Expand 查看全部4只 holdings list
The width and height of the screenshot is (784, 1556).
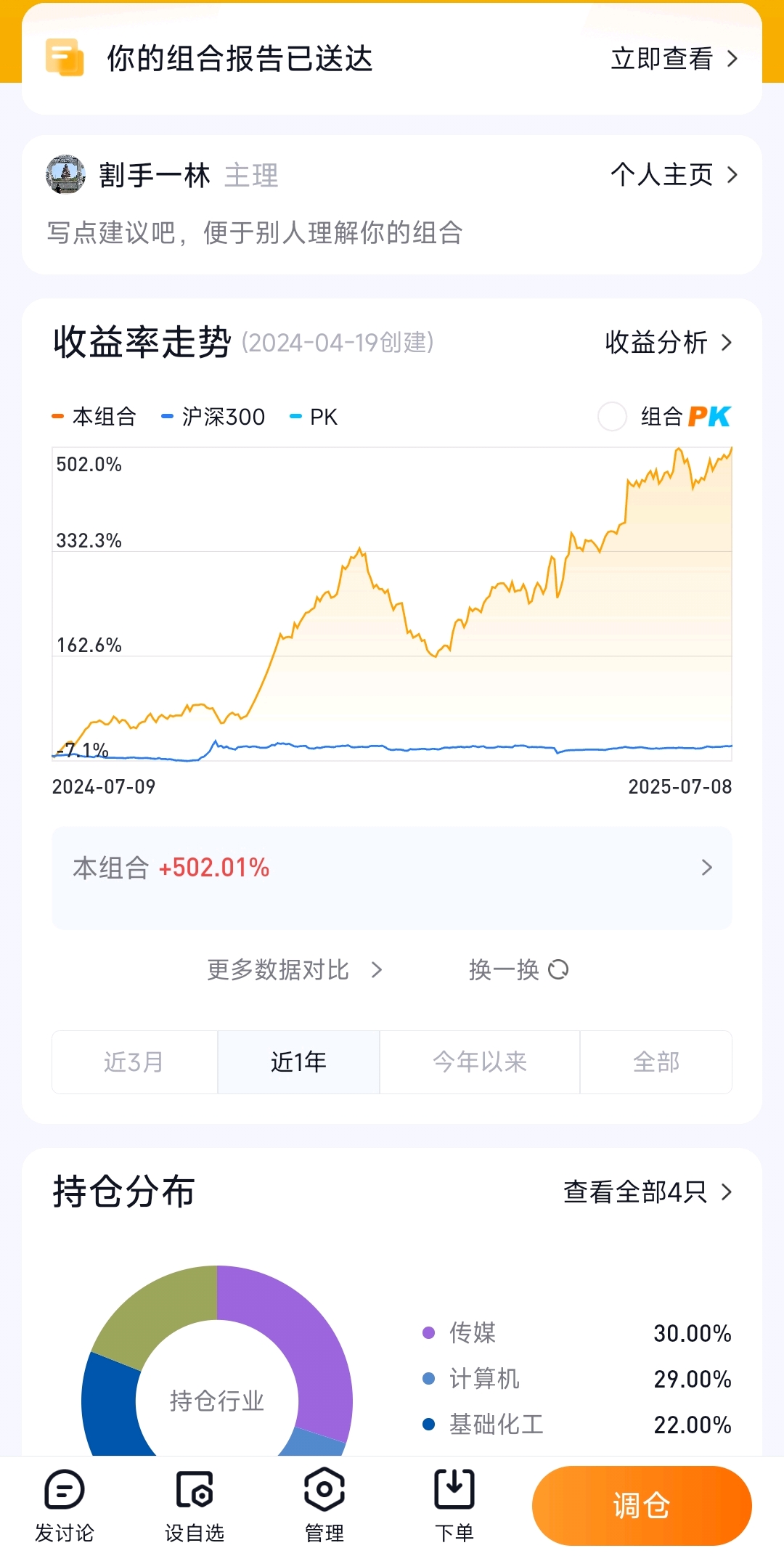pyautogui.click(x=648, y=1192)
